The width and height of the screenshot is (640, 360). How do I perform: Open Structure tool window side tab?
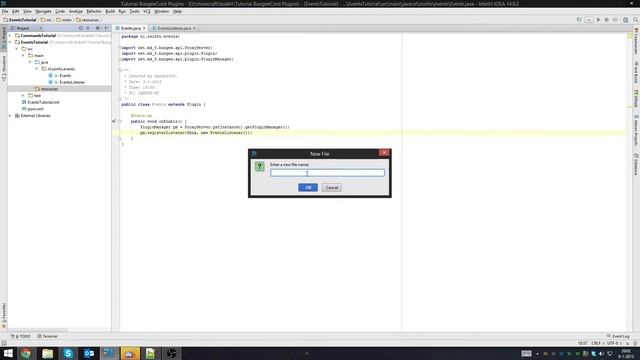point(4,69)
